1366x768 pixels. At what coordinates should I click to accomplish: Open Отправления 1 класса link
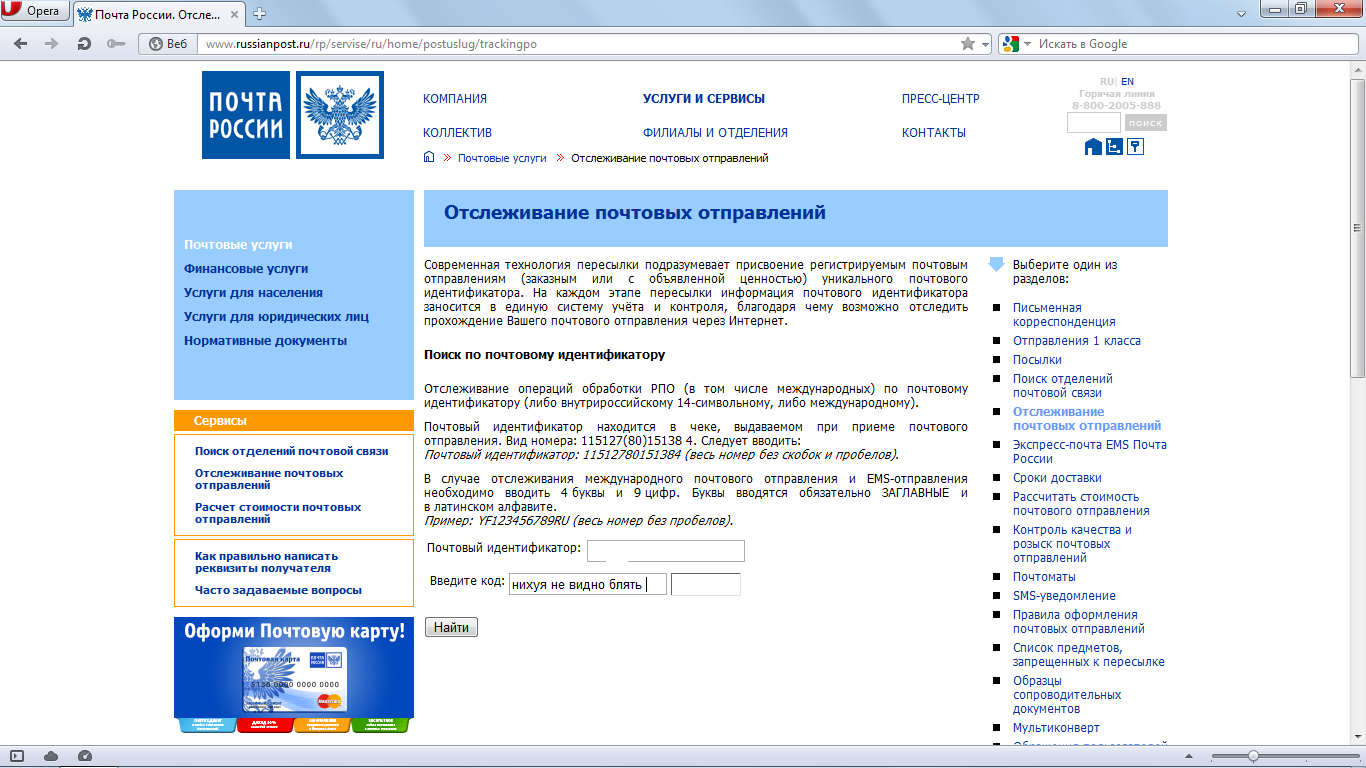(x=1076, y=341)
